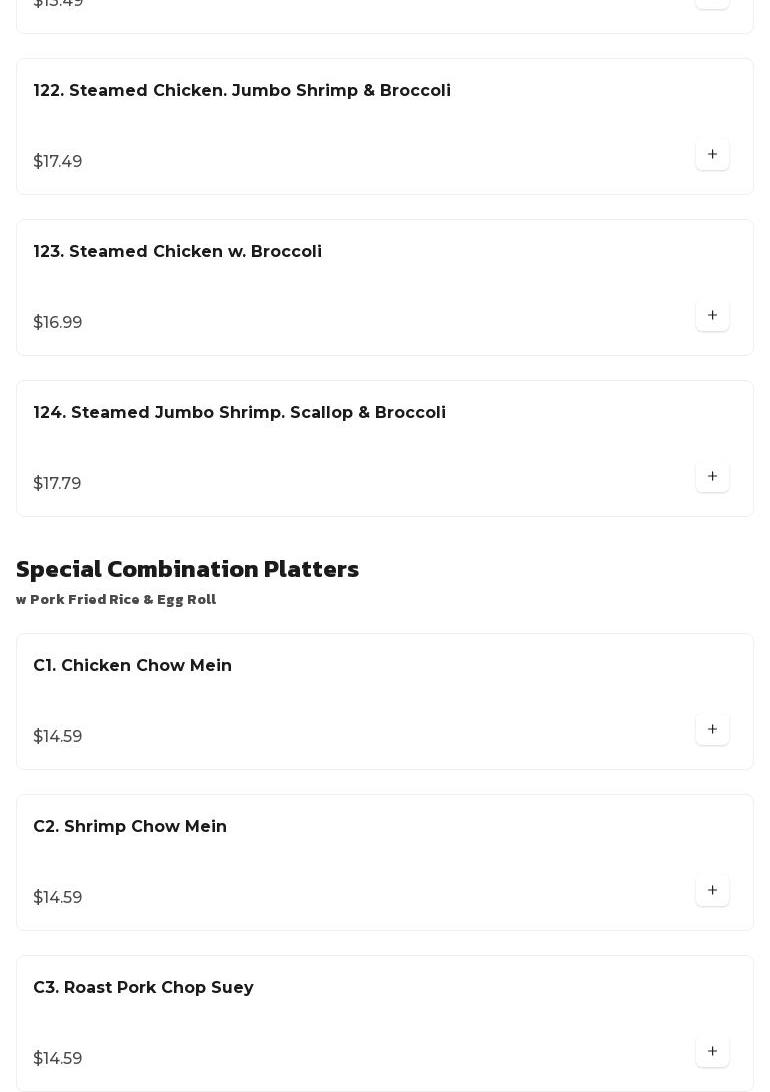Image resolution: width=770 pixels, height=1092 pixels.
Task: Add item 123 Steamed Chicken w. Broccoli
Action: pos(712,316)
